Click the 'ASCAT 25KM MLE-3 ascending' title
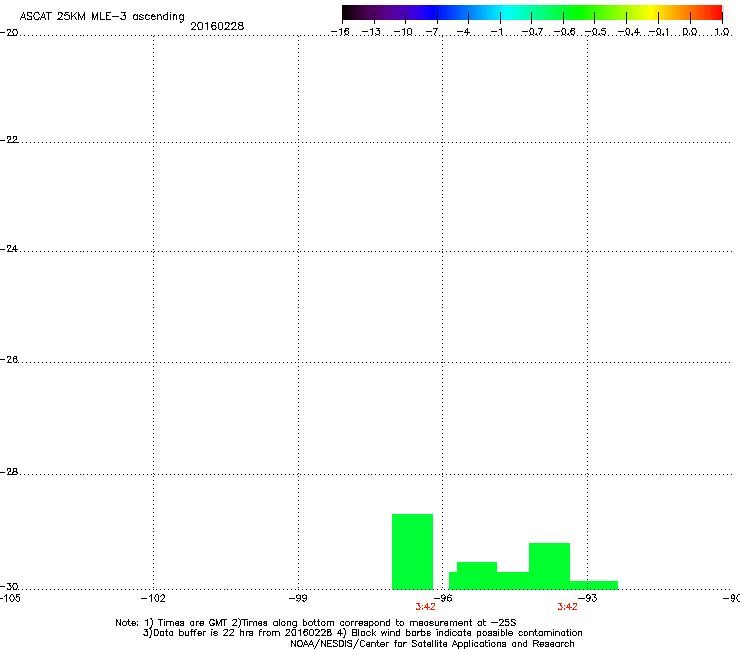The height and width of the screenshot is (650, 740). tap(102, 17)
